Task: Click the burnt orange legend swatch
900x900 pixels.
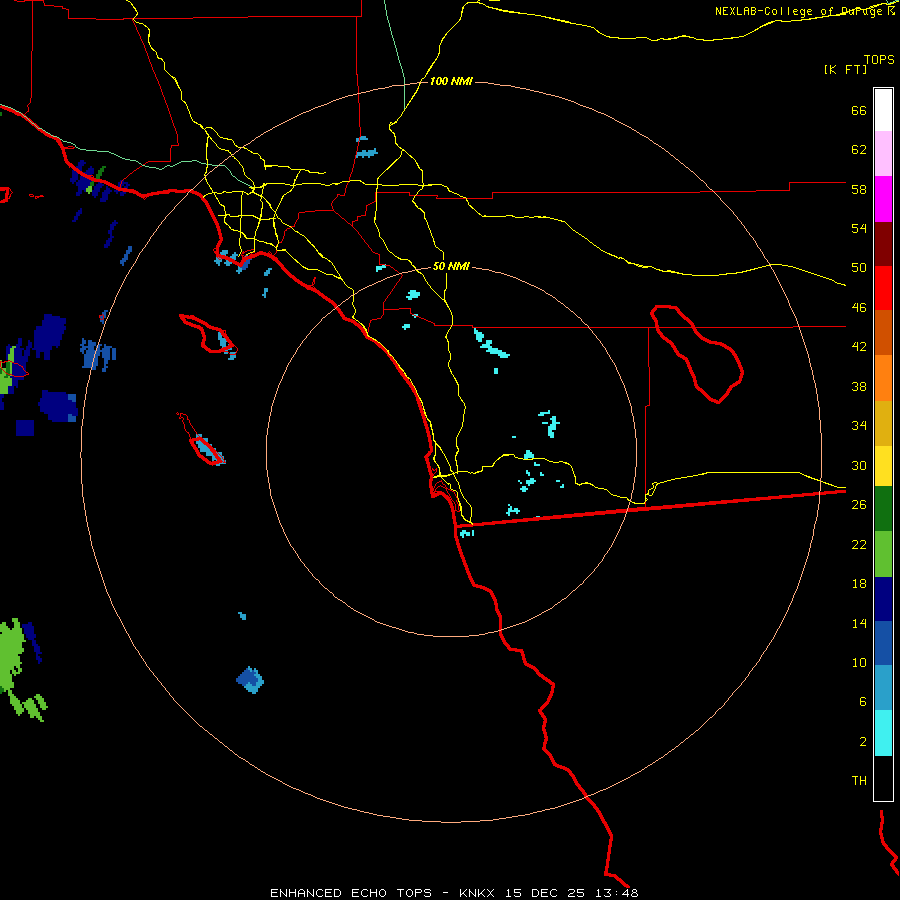Action: [x=883, y=333]
